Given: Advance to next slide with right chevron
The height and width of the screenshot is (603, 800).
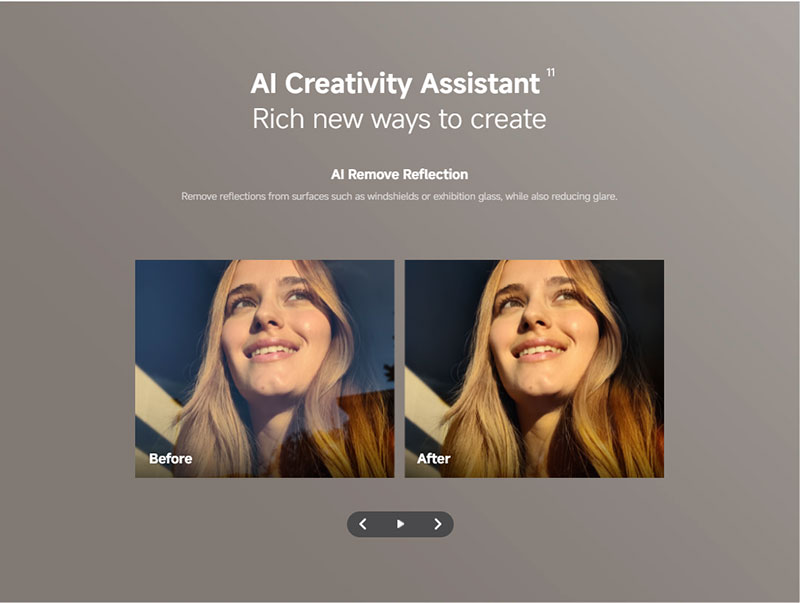Looking at the screenshot, I should coord(437,524).
